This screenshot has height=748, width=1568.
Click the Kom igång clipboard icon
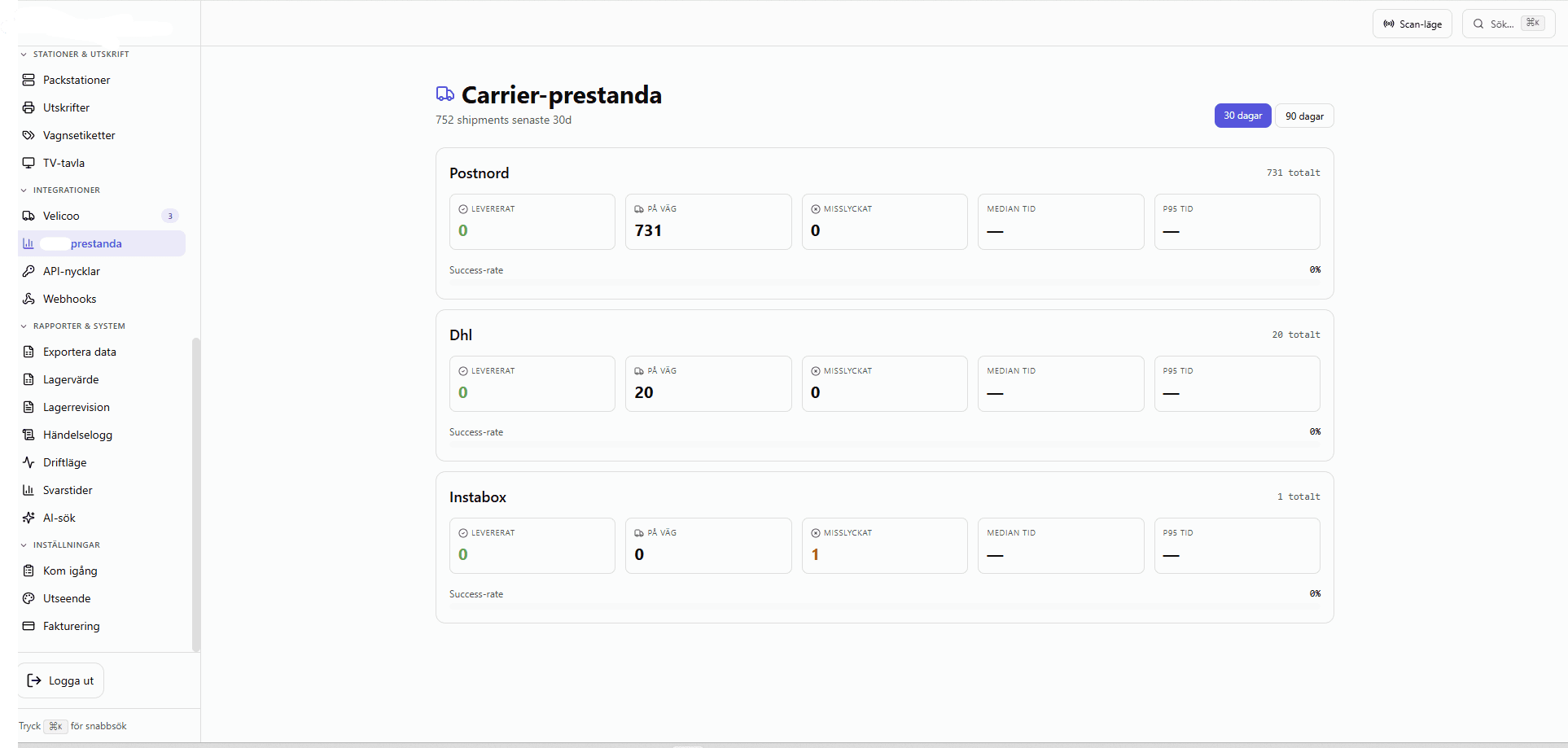pyautogui.click(x=28, y=571)
